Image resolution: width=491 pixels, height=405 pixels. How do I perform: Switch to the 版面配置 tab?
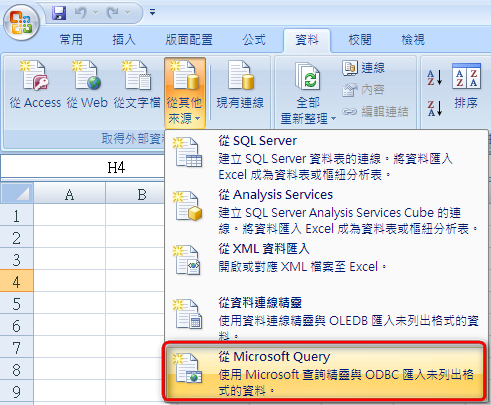coord(189,40)
